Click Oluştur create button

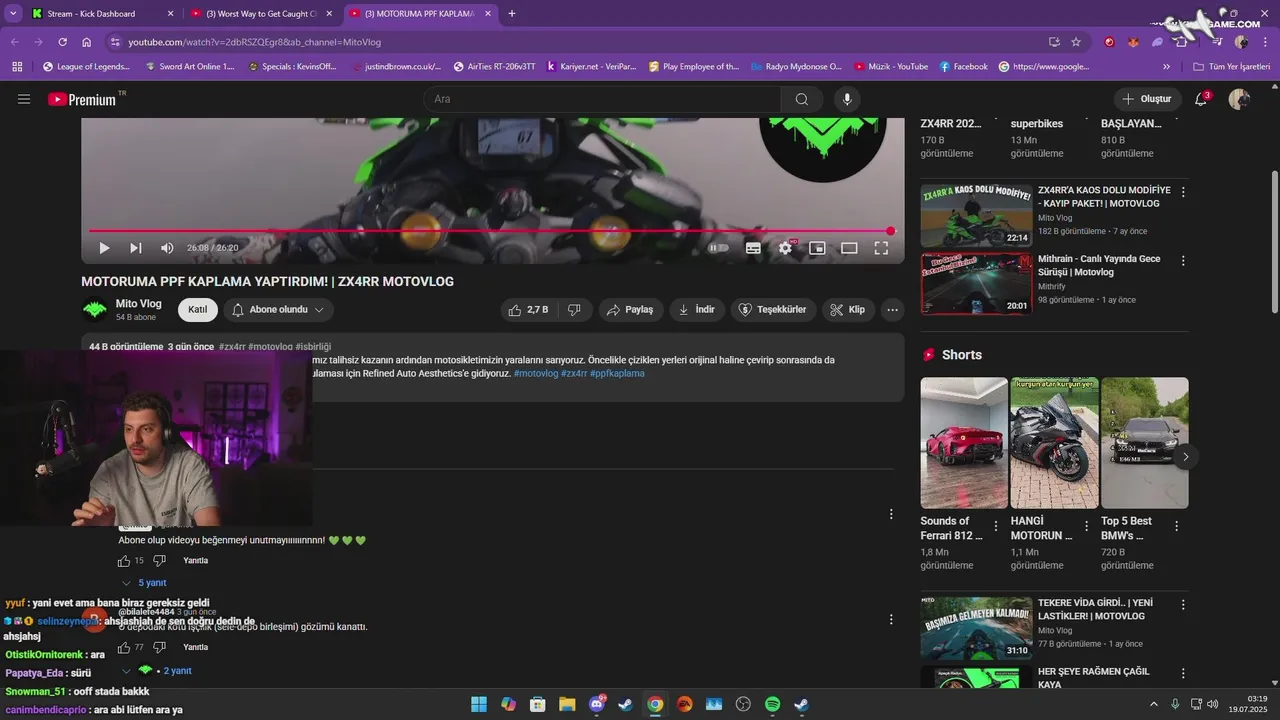coord(1147,99)
